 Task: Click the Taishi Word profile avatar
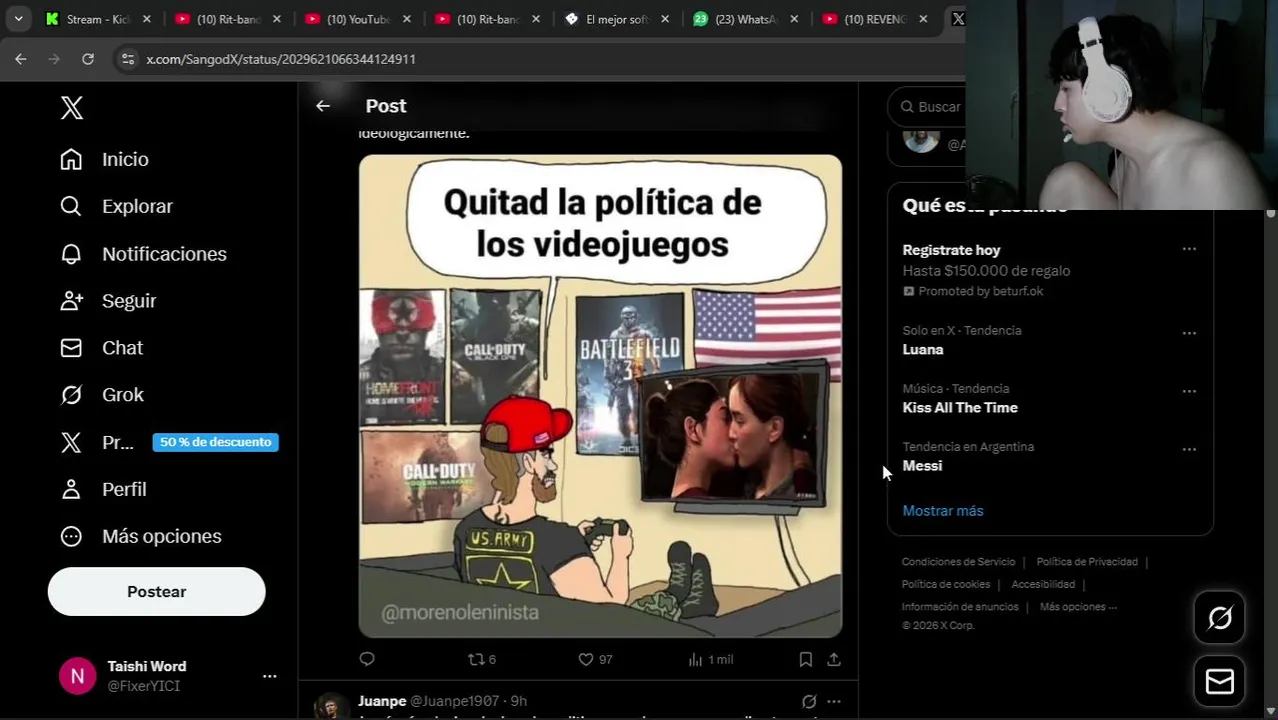[77, 676]
